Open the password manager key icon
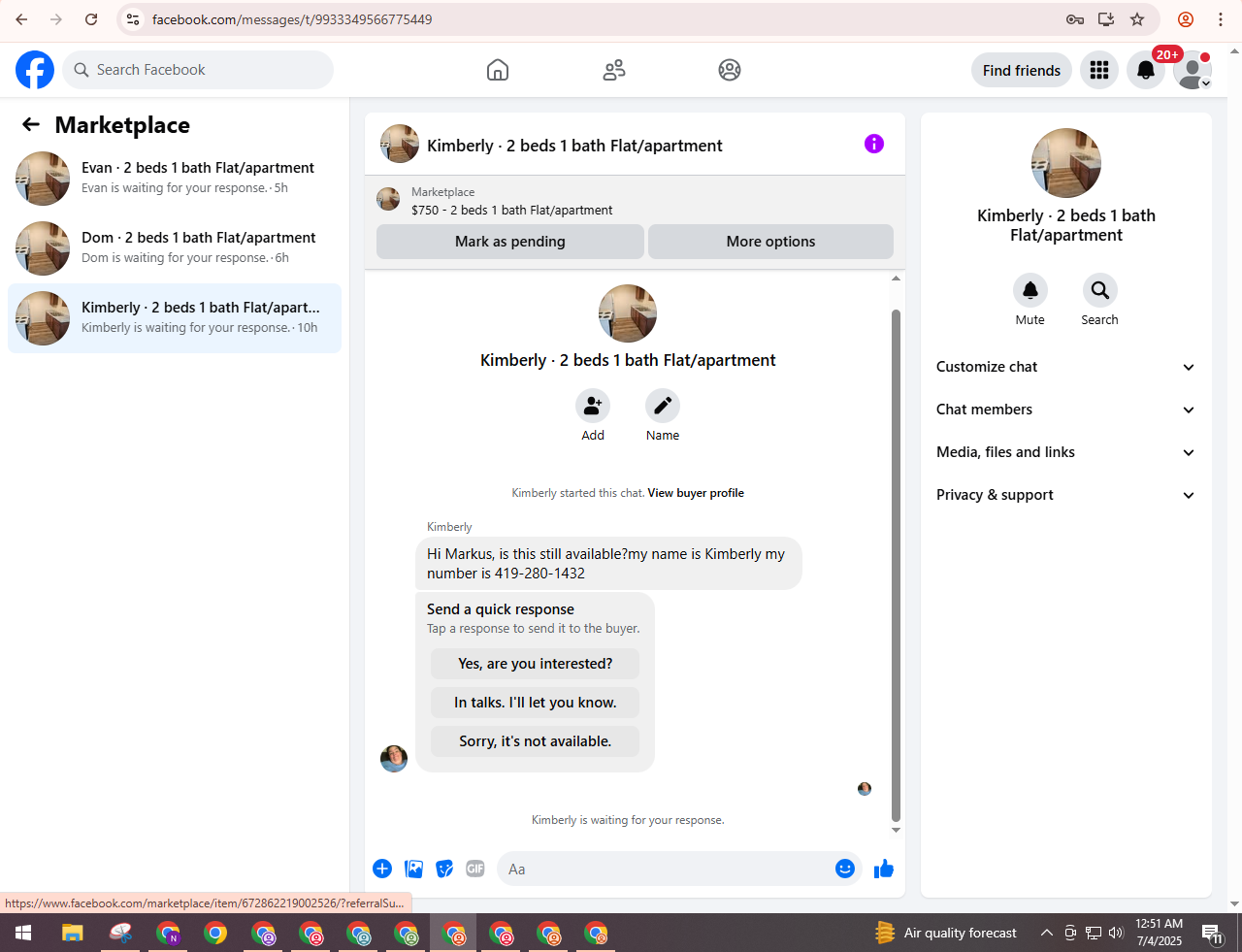The height and width of the screenshot is (952, 1242). click(x=1075, y=19)
